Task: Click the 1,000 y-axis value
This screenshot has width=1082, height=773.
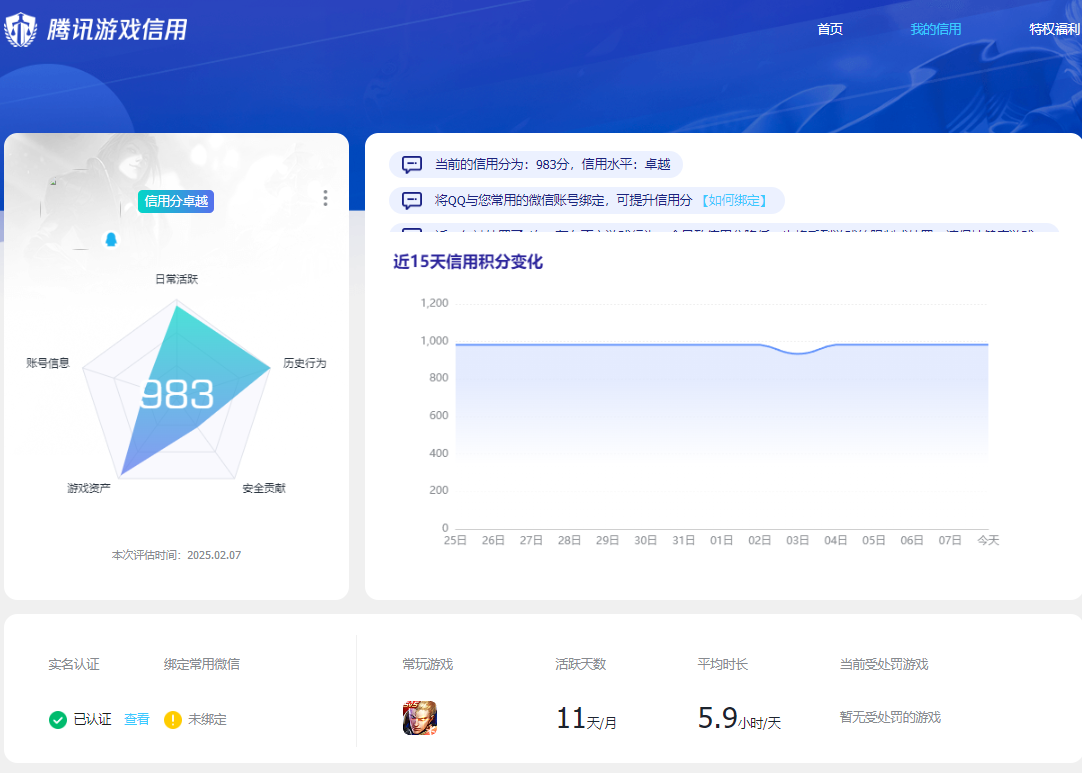Action: (434, 340)
